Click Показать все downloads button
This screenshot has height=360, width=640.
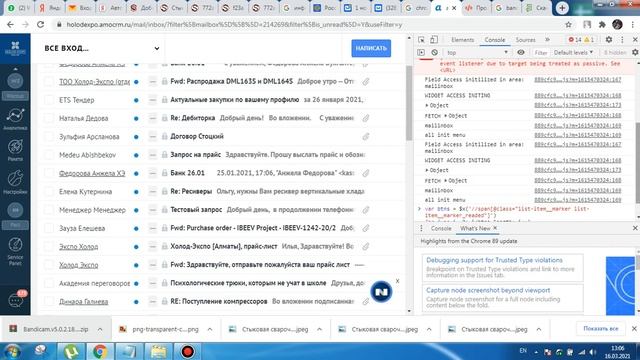pyautogui.click(x=600, y=329)
